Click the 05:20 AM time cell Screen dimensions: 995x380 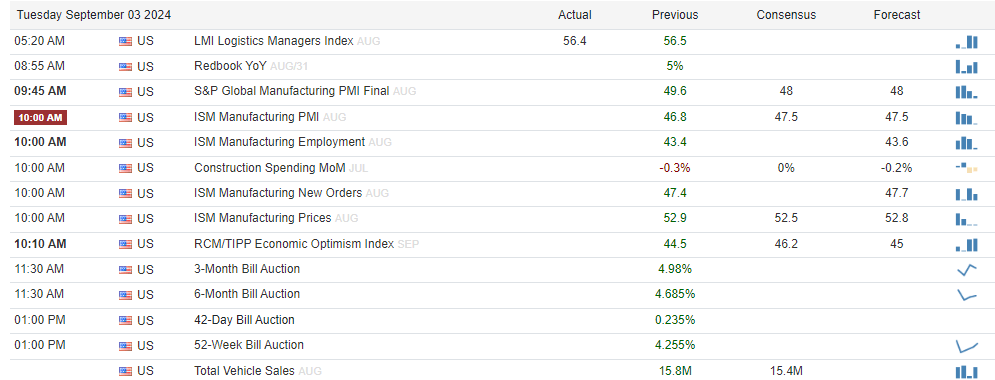(x=40, y=41)
